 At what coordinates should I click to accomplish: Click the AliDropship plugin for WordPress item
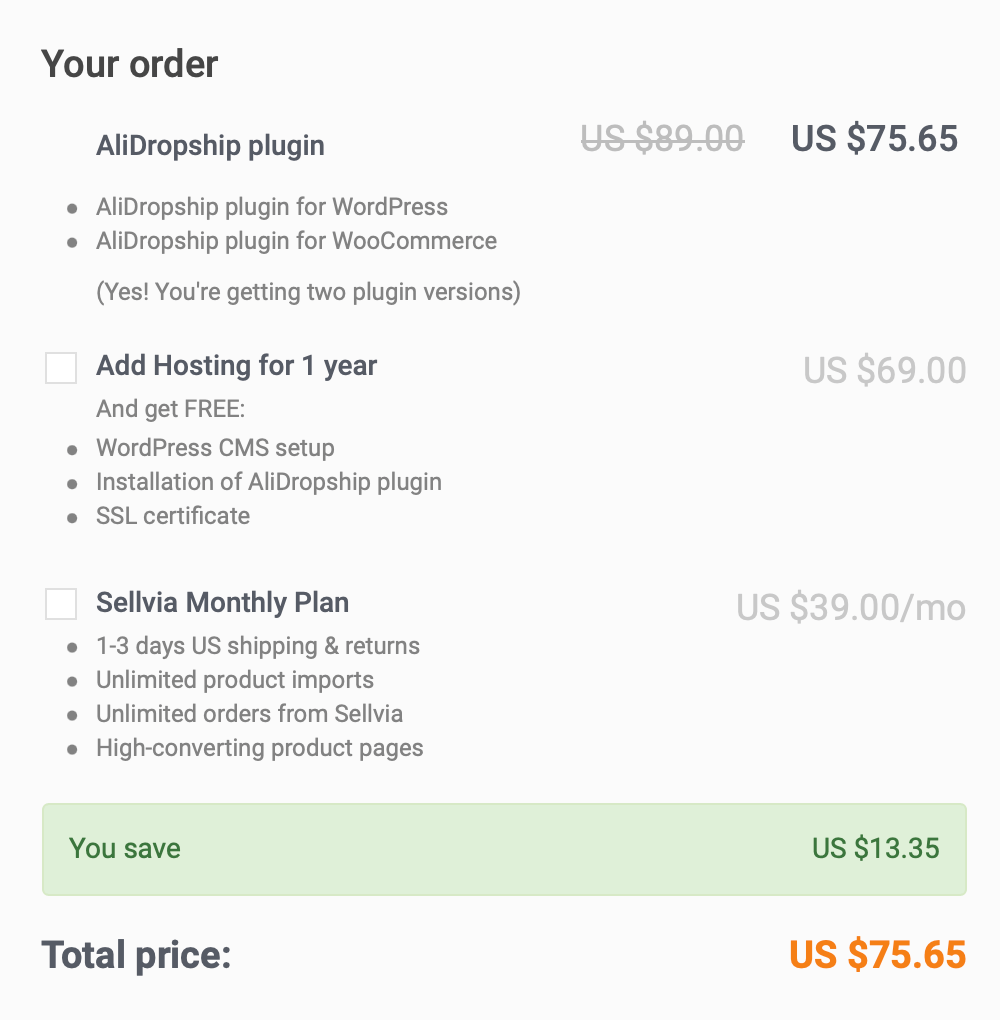click(272, 207)
